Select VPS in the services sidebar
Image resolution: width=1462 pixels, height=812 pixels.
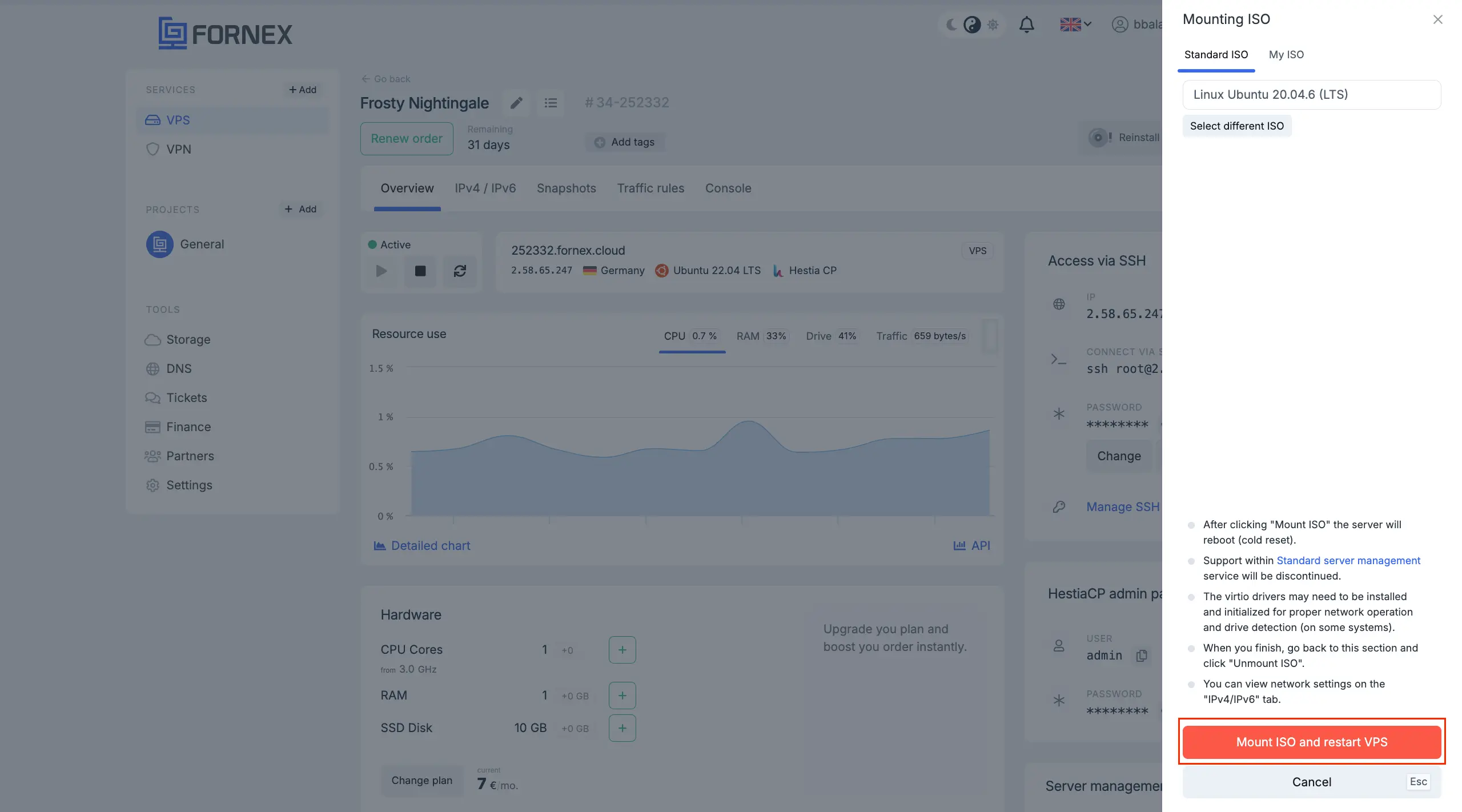click(x=233, y=120)
